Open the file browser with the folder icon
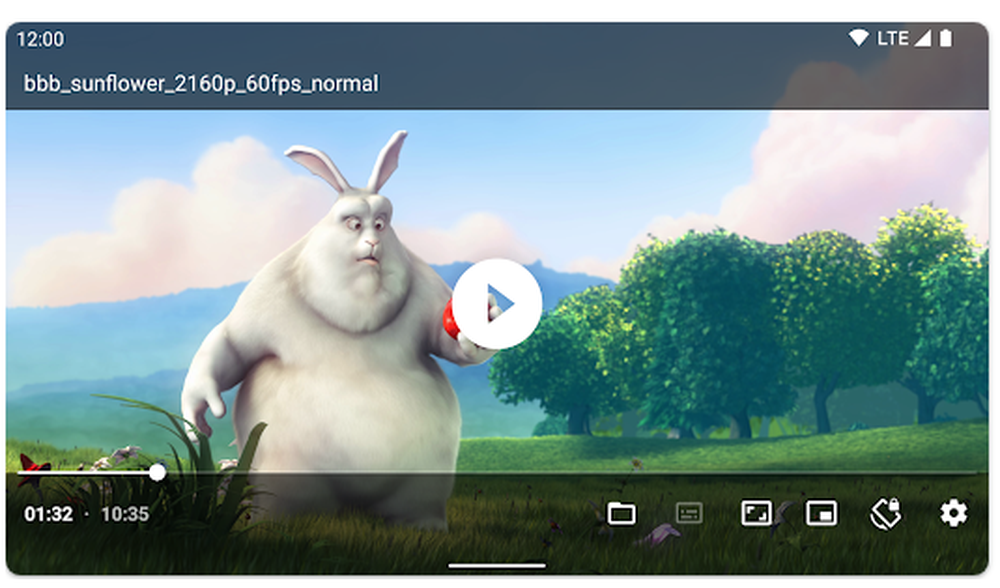This screenshot has width=1000, height=588. (x=622, y=512)
